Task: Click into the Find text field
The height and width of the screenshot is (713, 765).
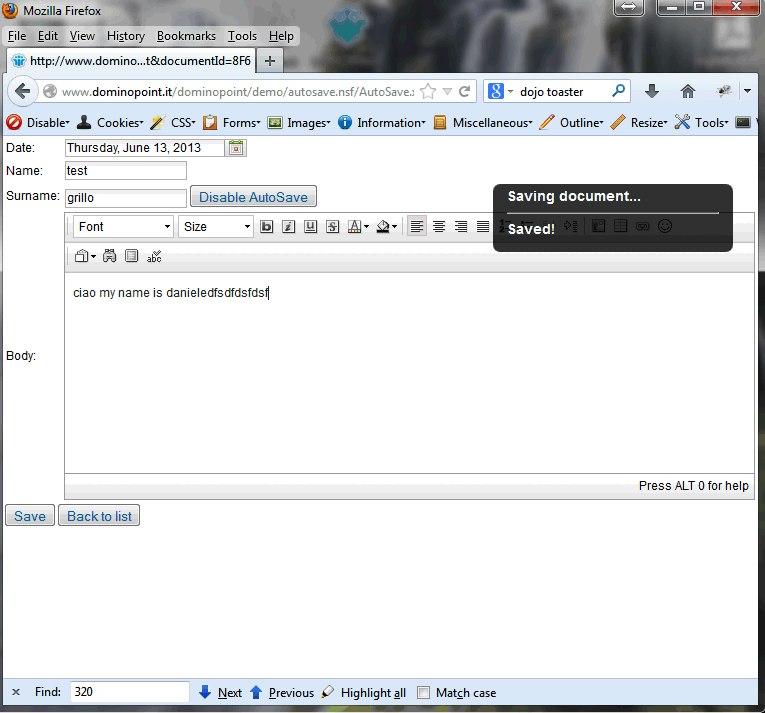Action: click(130, 692)
